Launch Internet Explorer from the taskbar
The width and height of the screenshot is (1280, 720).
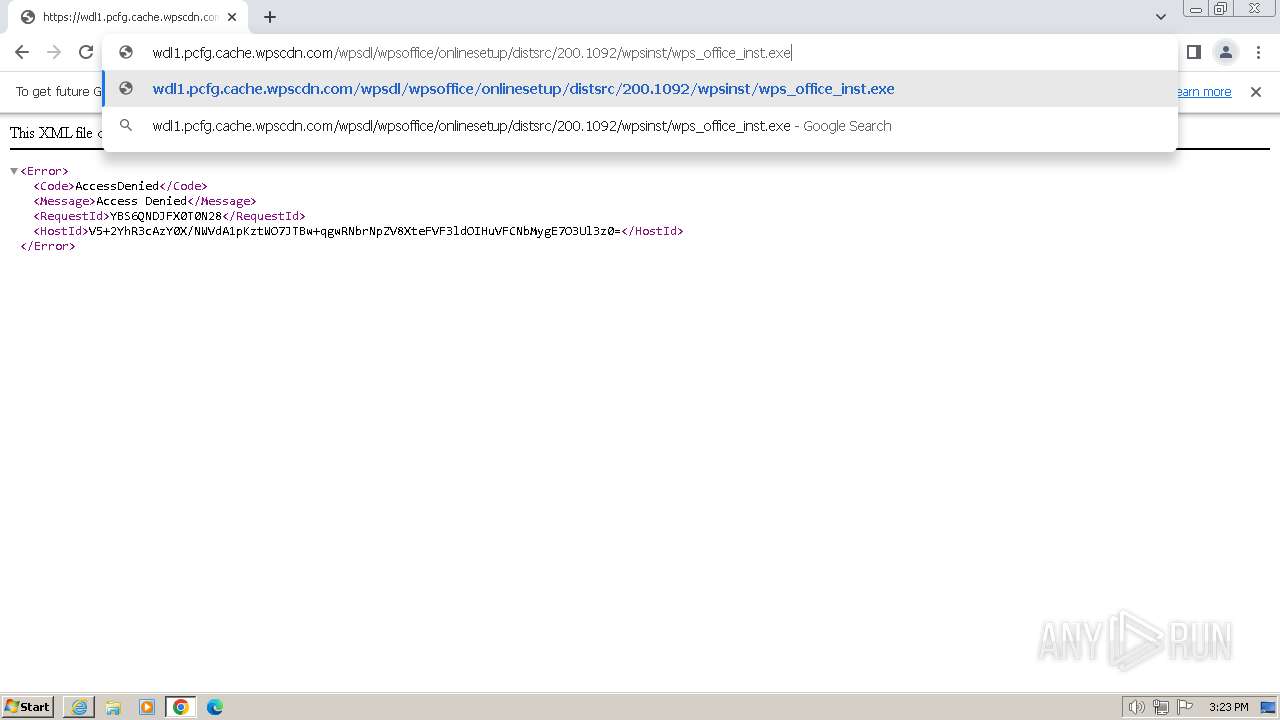coord(79,707)
